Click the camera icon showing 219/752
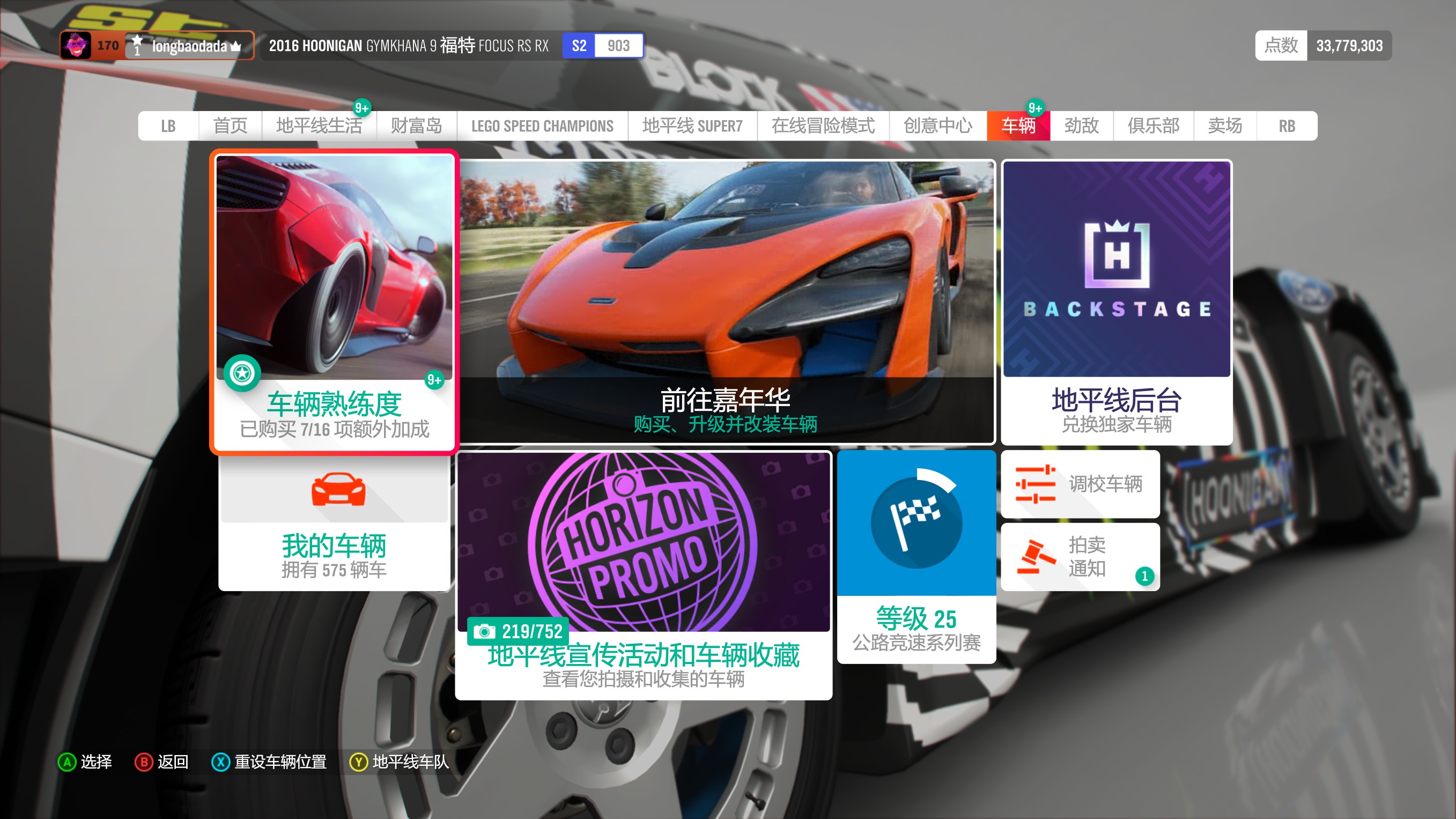Screen dimensions: 1456x819 tap(484, 631)
